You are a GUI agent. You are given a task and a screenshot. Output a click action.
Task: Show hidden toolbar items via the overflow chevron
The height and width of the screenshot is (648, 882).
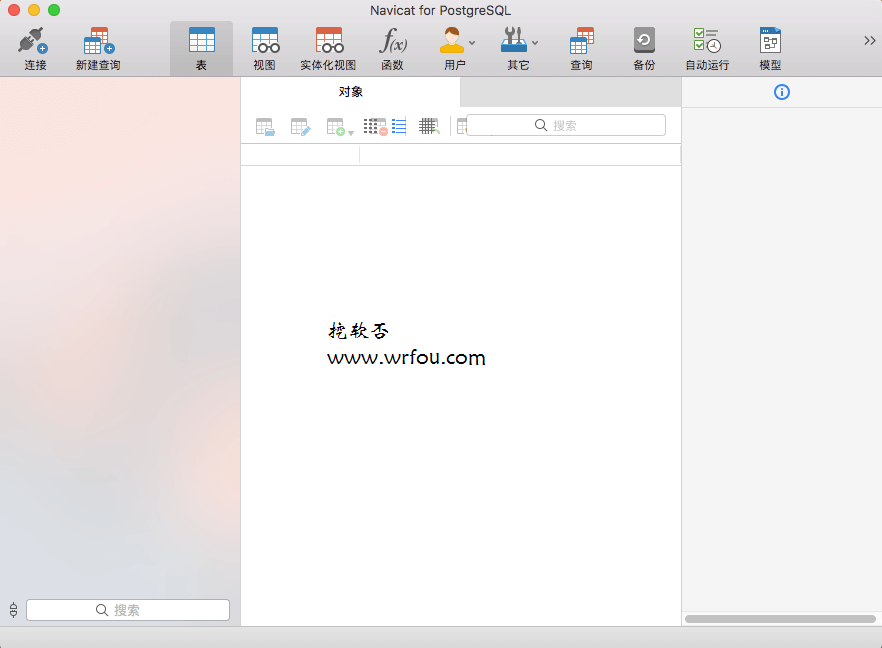click(x=869, y=40)
